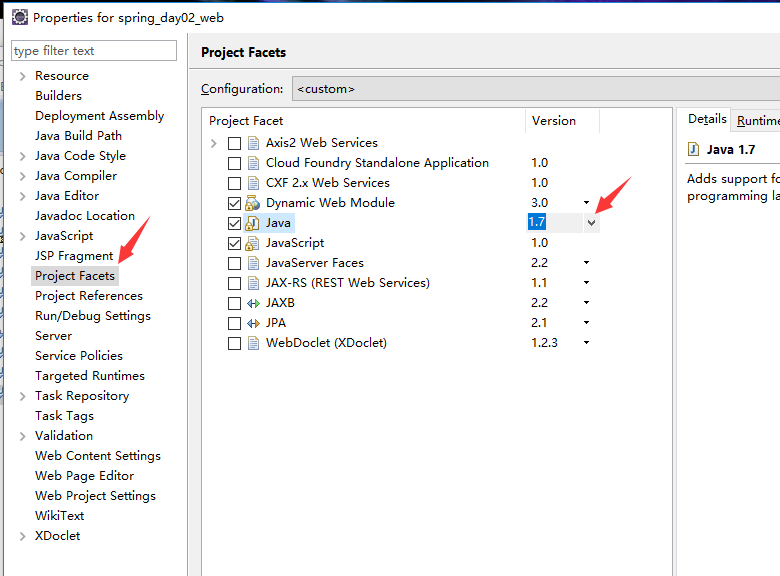Screen dimensions: 780x576
Task: Select Project Facets in tree
Action: click(x=75, y=276)
